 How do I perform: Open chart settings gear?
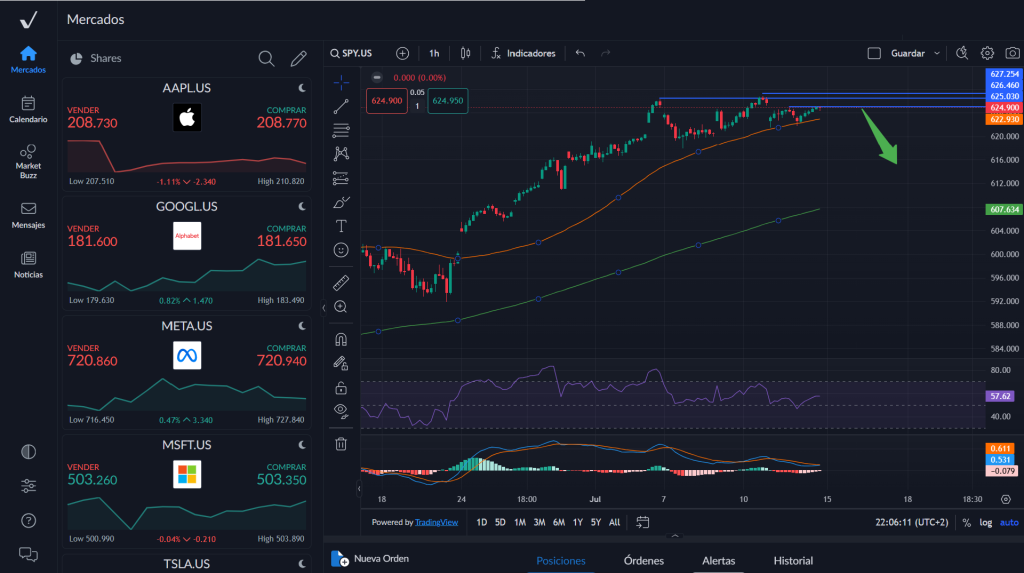pyautogui.click(x=987, y=54)
